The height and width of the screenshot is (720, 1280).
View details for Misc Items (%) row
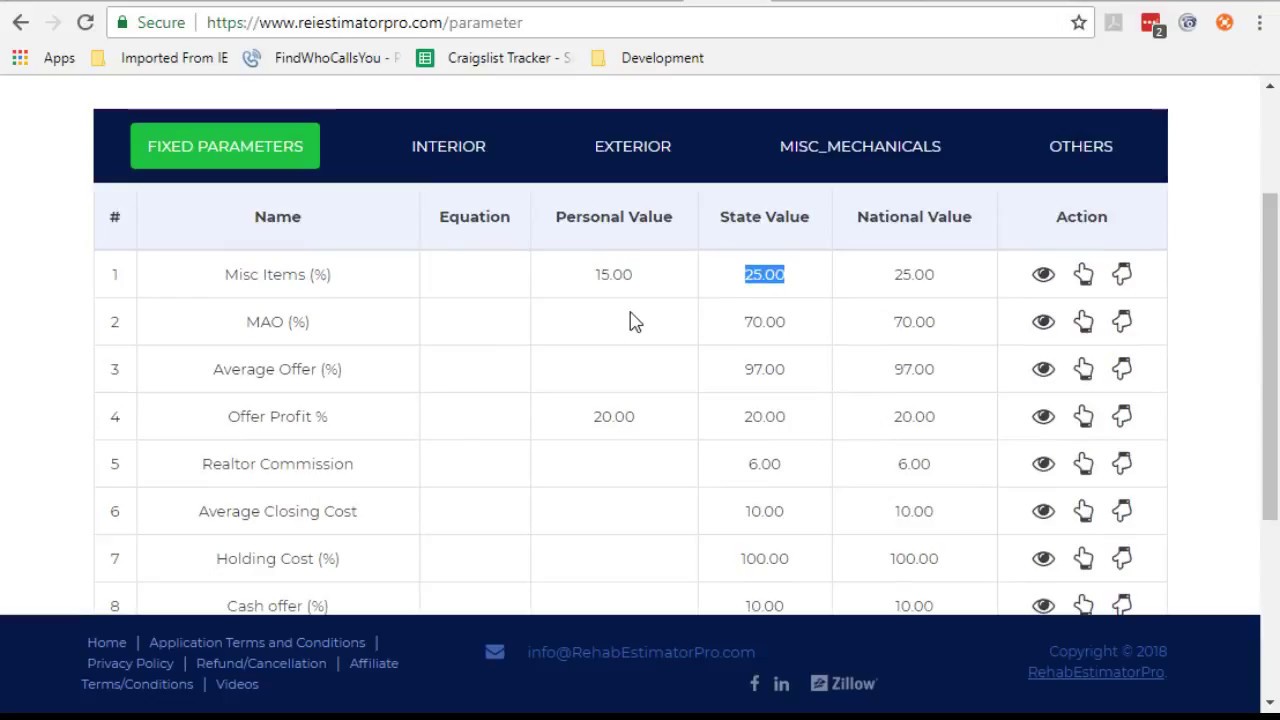point(1043,274)
